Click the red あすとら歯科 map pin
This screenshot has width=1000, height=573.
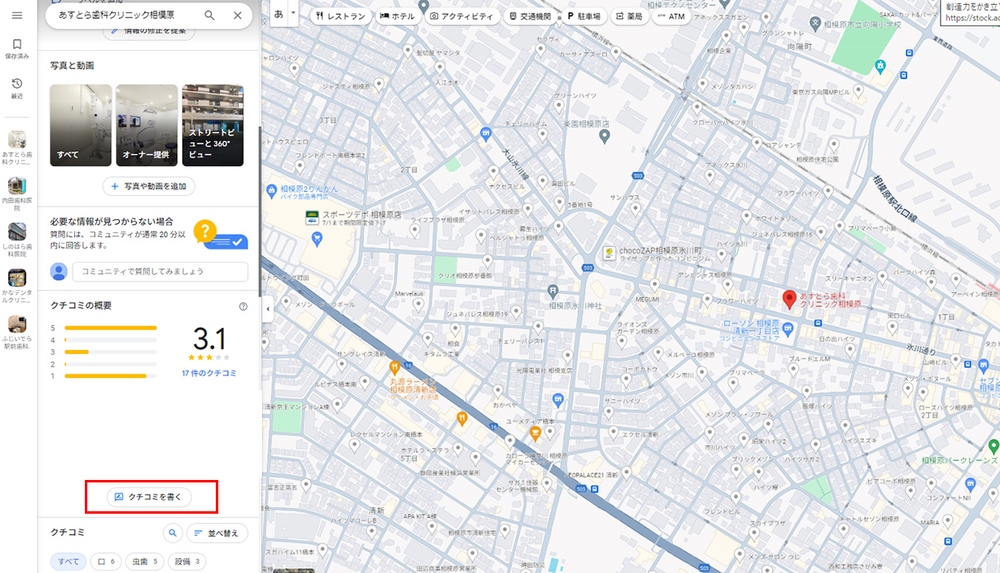click(789, 299)
